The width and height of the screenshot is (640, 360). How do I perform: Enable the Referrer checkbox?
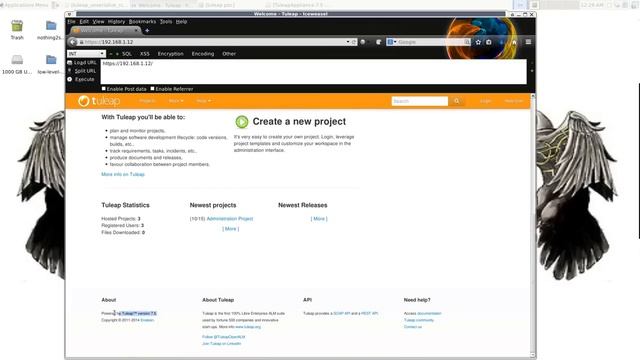click(x=153, y=89)
